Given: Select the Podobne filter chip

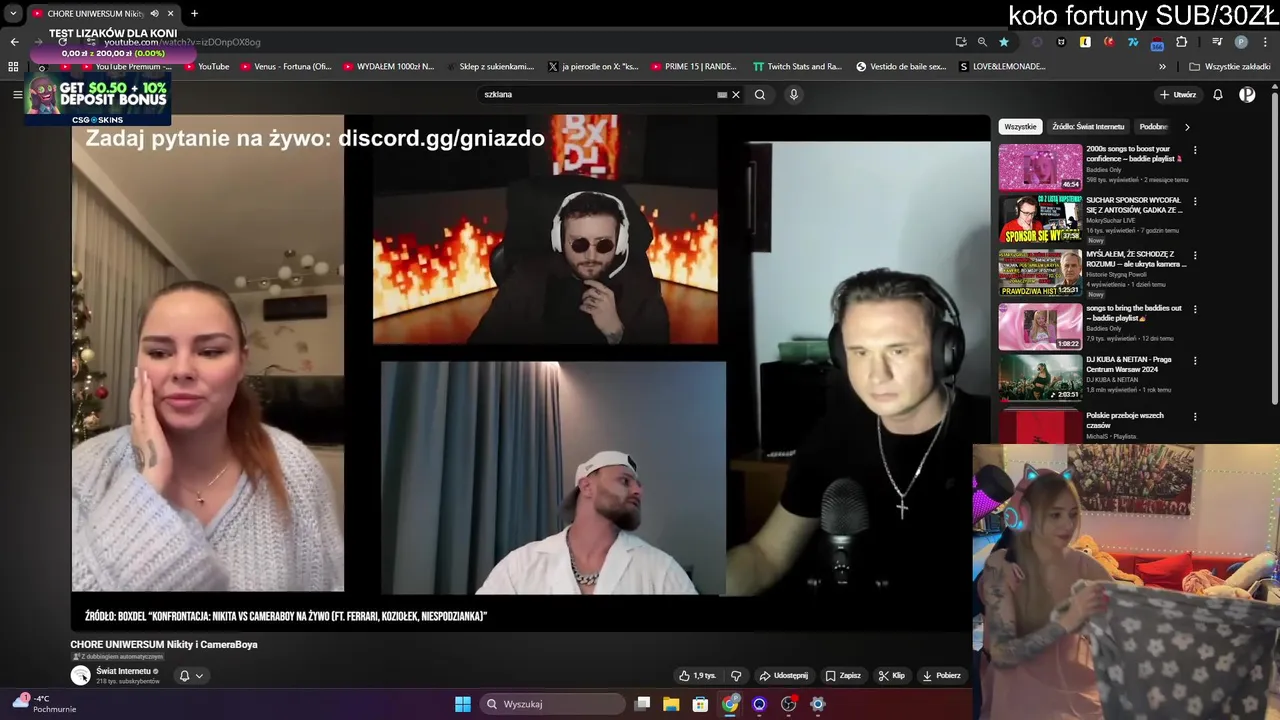Looking at the screenshot, I should click(x=1154, y=127).
